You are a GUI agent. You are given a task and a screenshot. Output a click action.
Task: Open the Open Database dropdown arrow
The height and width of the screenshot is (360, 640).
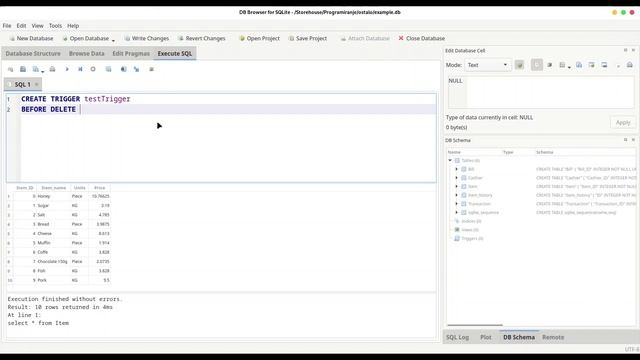[113, 40]
